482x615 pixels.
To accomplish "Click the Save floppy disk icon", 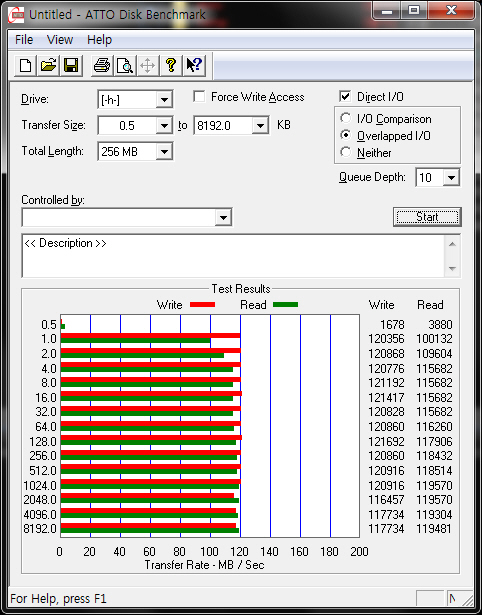I will [x=71, y=65].
